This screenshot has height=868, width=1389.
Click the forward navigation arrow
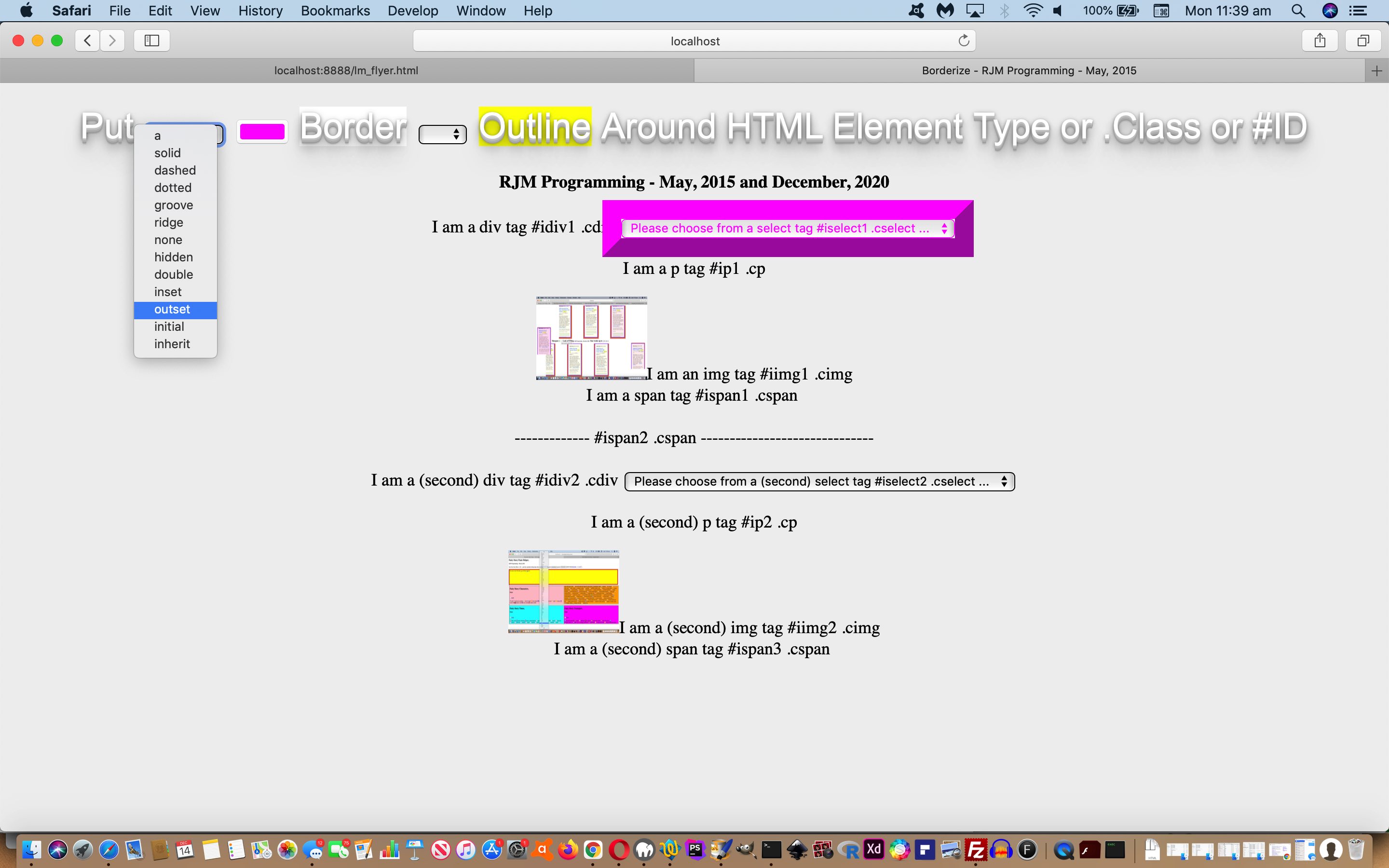(x=112, y=40)
